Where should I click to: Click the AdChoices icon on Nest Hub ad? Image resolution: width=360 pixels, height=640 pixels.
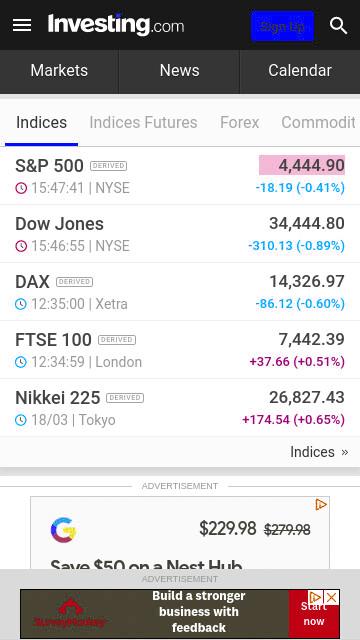(x=321, y=504)
